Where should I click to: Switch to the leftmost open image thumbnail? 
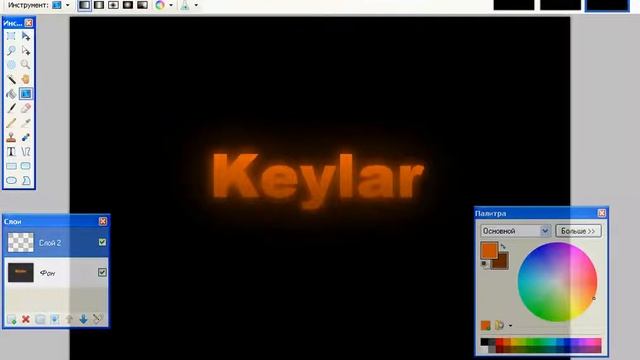click(514, 5)
